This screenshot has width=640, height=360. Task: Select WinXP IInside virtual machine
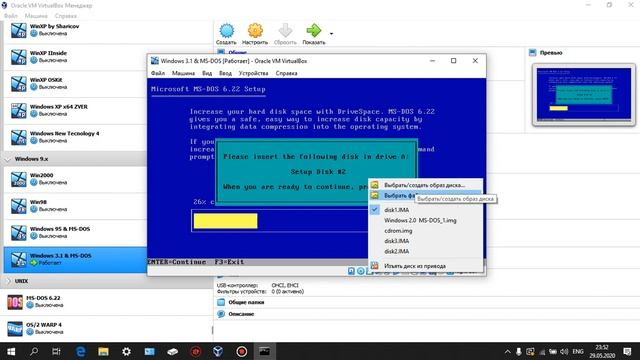pos(108,57)
